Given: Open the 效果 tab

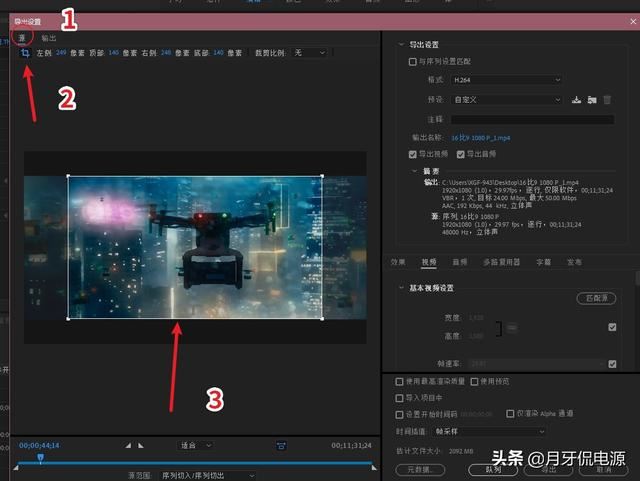Looking at the screenshot, I should (x=398, y=262).
